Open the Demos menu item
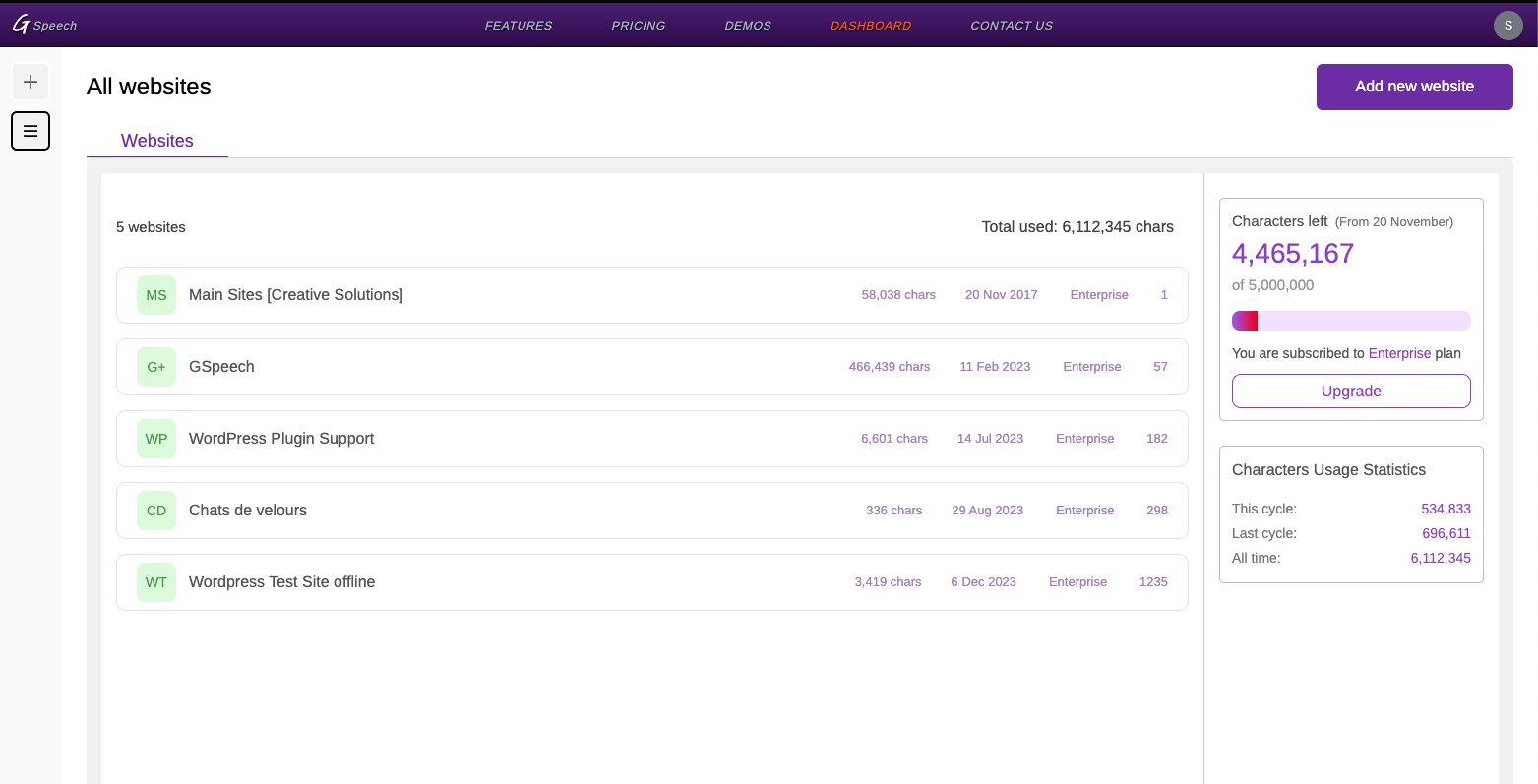This screenshot has width=1538, height=784. 748,26
